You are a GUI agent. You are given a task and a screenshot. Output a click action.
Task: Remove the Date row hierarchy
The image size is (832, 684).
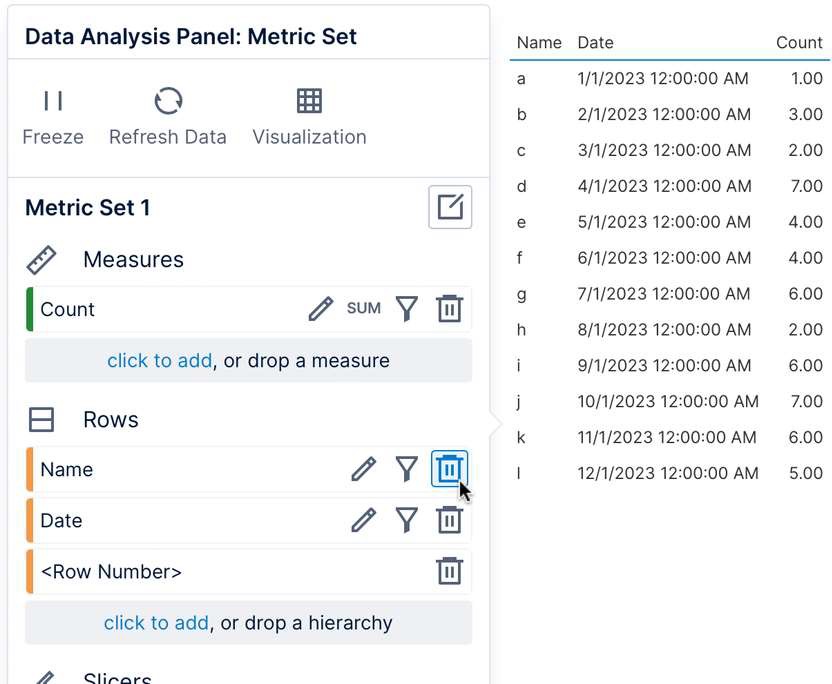(450, 520)
